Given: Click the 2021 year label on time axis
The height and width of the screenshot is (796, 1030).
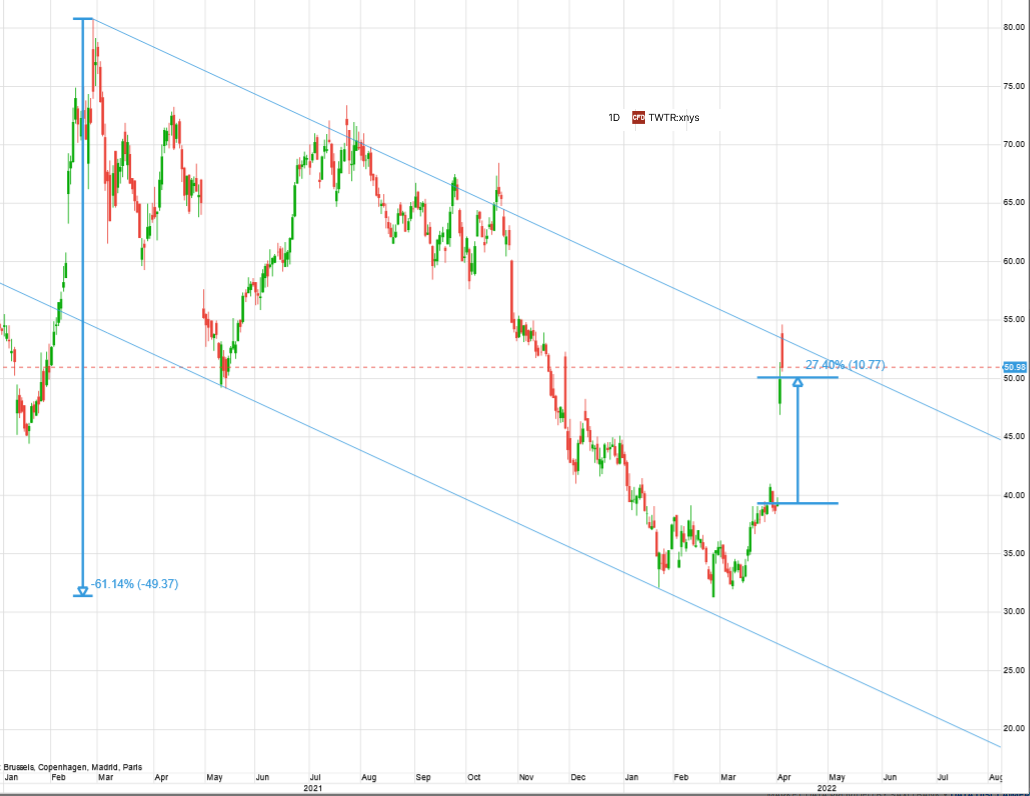Looking at the screenshot, I should tap(313, 788).
